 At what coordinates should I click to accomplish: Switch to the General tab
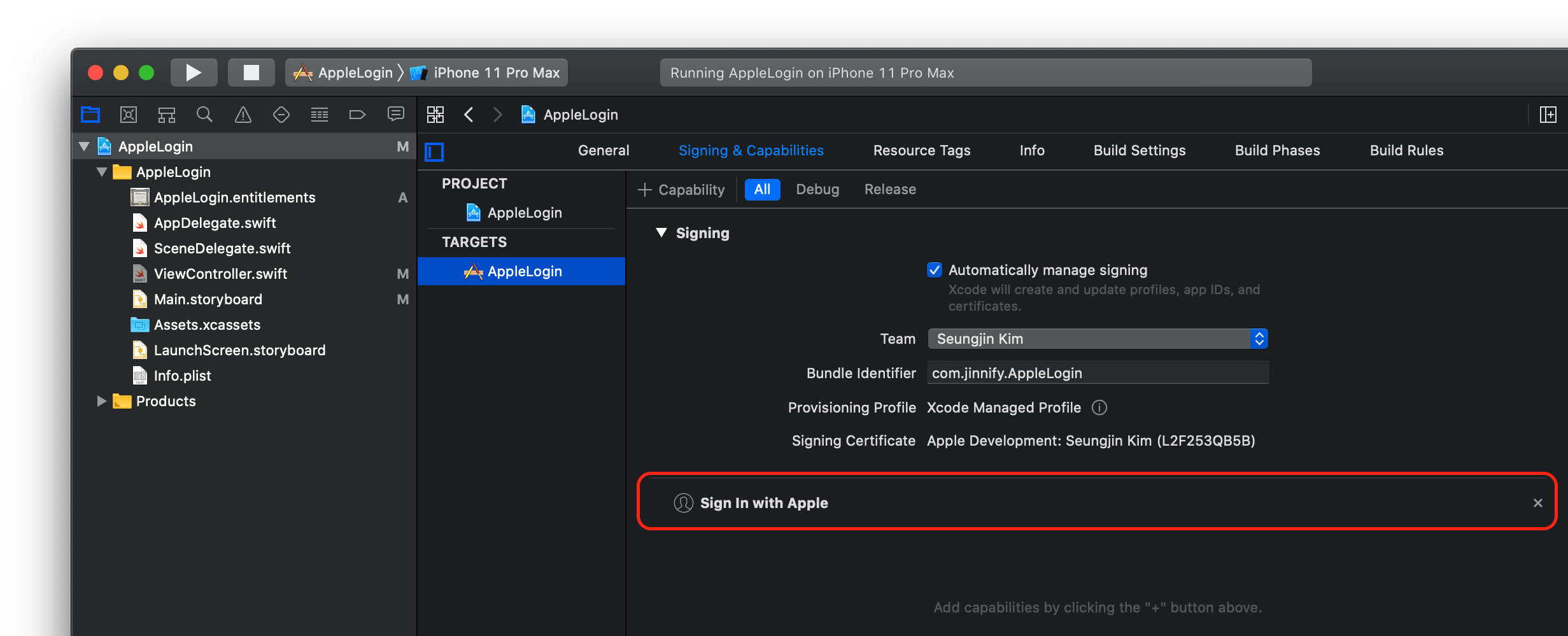pyautogui.click(x=604, y=150)
